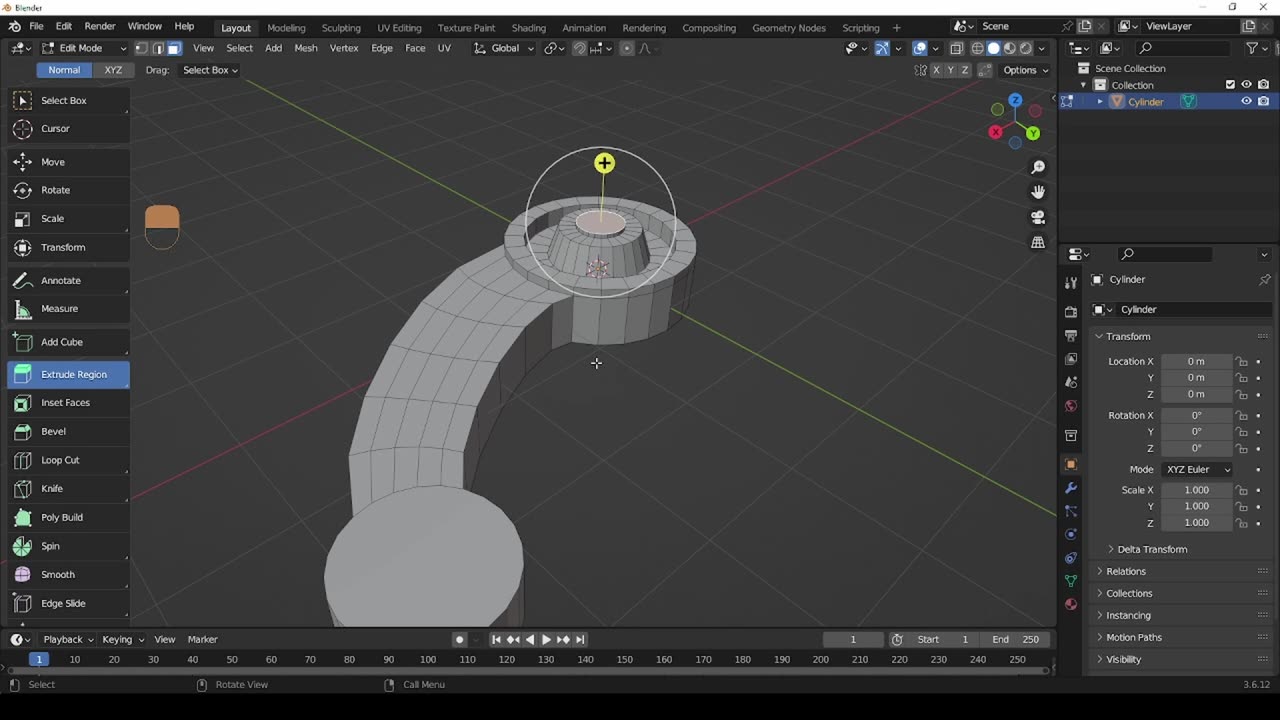The width and height of the screenshot is (1280, 720).
Task: Open the Modifiers wrench properties tab
Action: pyautogui.click(x=1071, y=488)
